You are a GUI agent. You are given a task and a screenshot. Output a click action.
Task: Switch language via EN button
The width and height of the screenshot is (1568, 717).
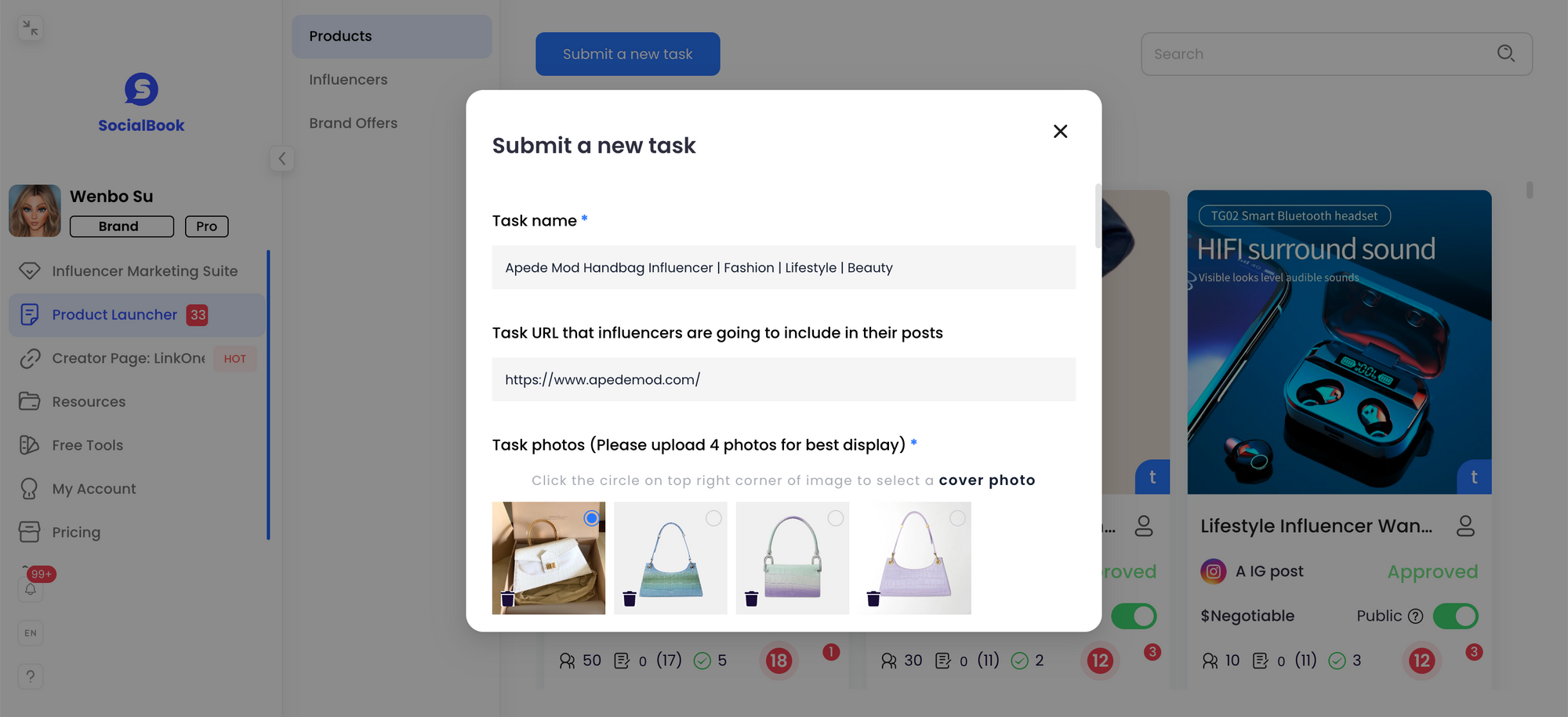pyautogui.click(x=31, y=633)
